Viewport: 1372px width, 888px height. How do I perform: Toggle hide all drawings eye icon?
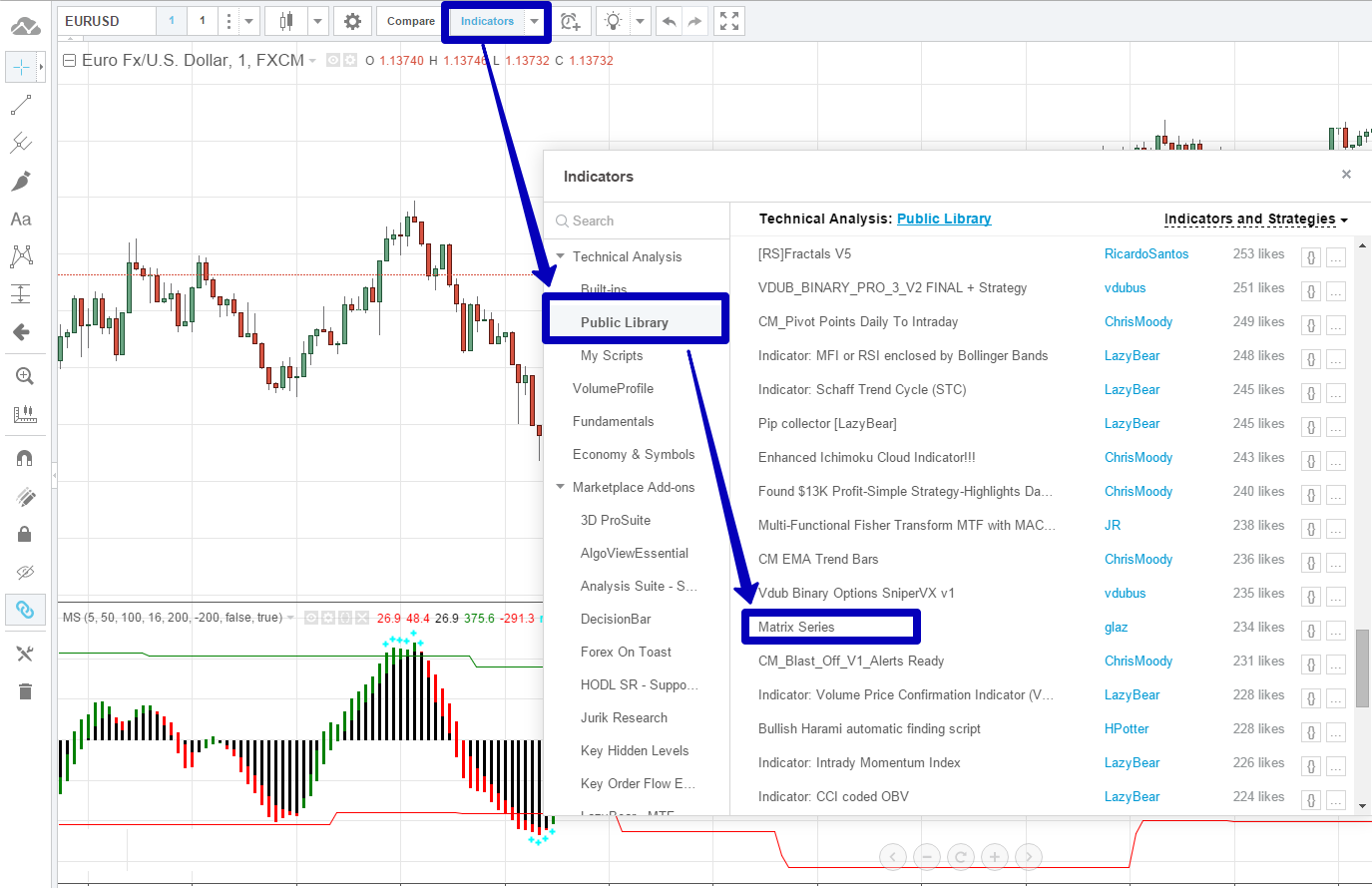[x=25, y=572]
